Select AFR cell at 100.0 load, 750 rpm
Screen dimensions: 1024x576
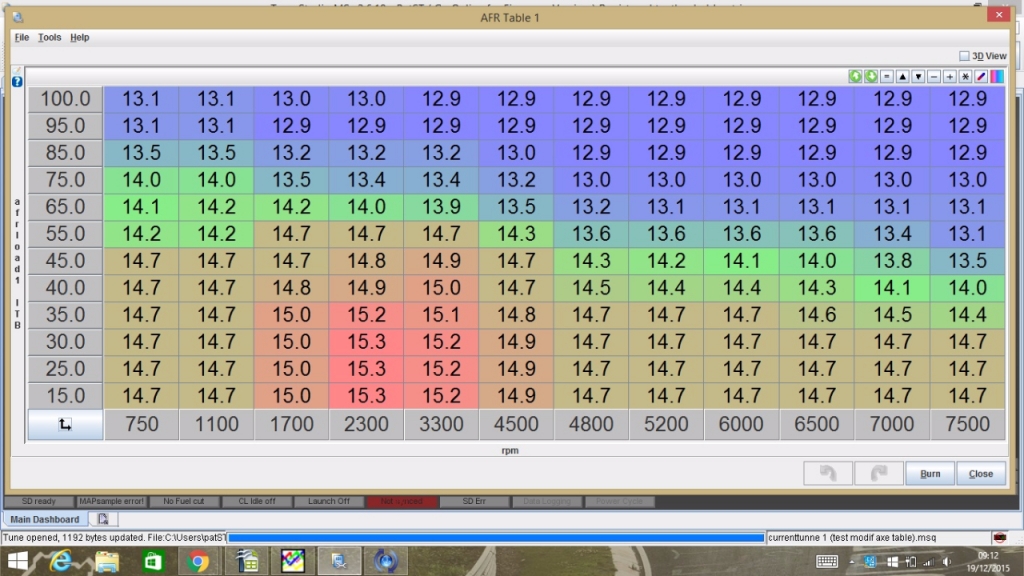(x=142, y=99)
